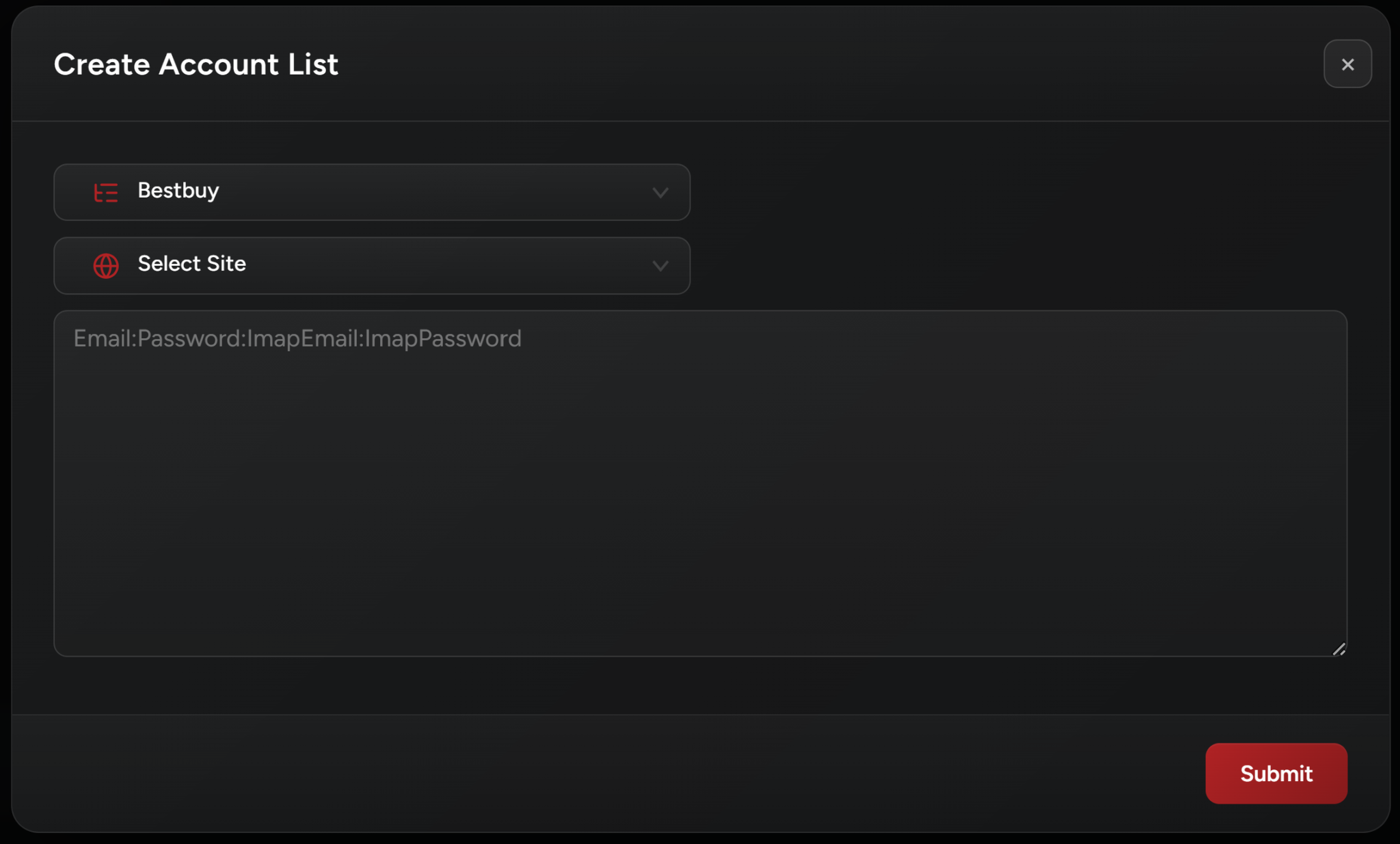Expand the Select Site dropdown chevron
The width and height of the screenshot is (1400, 844).
pyautogui.click(x=660, y=266)
